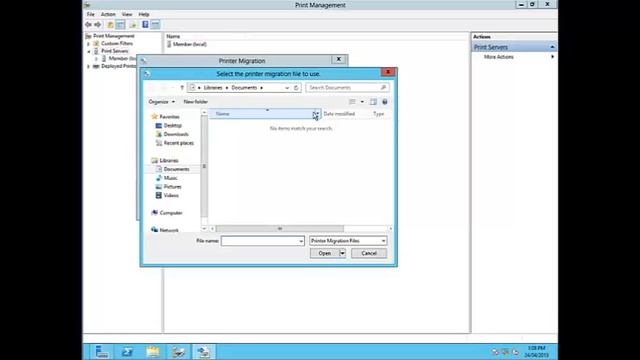Open the Action menu

(x=108, y=14)
